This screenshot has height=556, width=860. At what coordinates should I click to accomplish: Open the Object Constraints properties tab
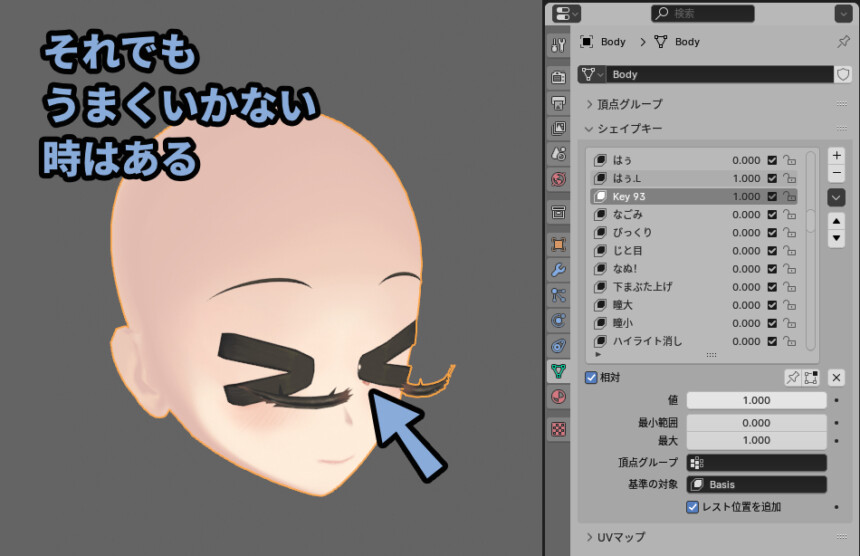pos(558,346)
